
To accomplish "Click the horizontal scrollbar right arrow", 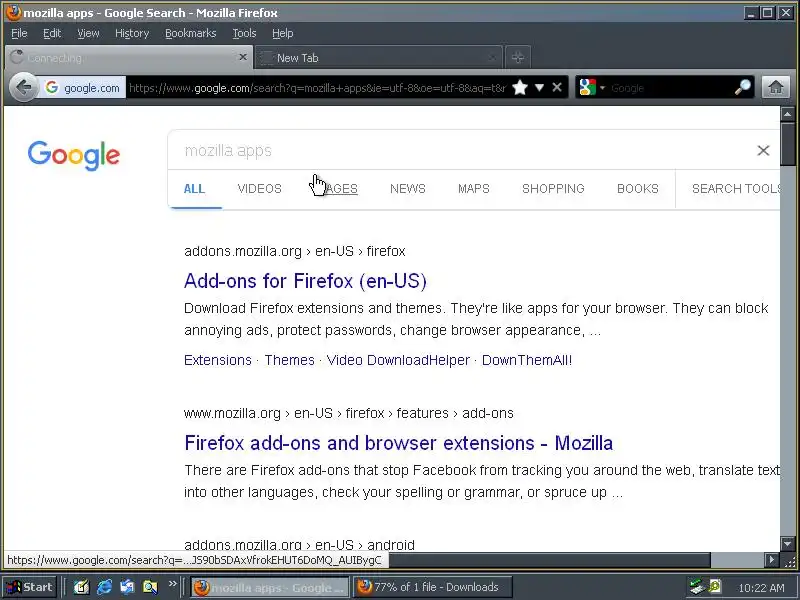I will [771, 560].
